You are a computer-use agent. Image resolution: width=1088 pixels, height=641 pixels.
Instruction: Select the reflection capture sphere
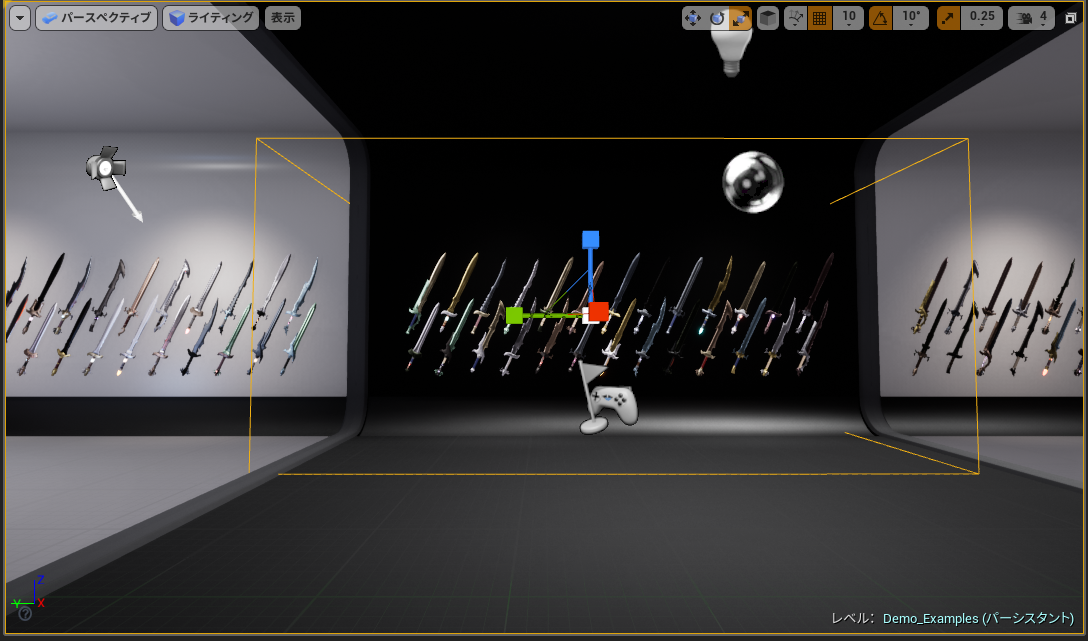click(753, 182)
